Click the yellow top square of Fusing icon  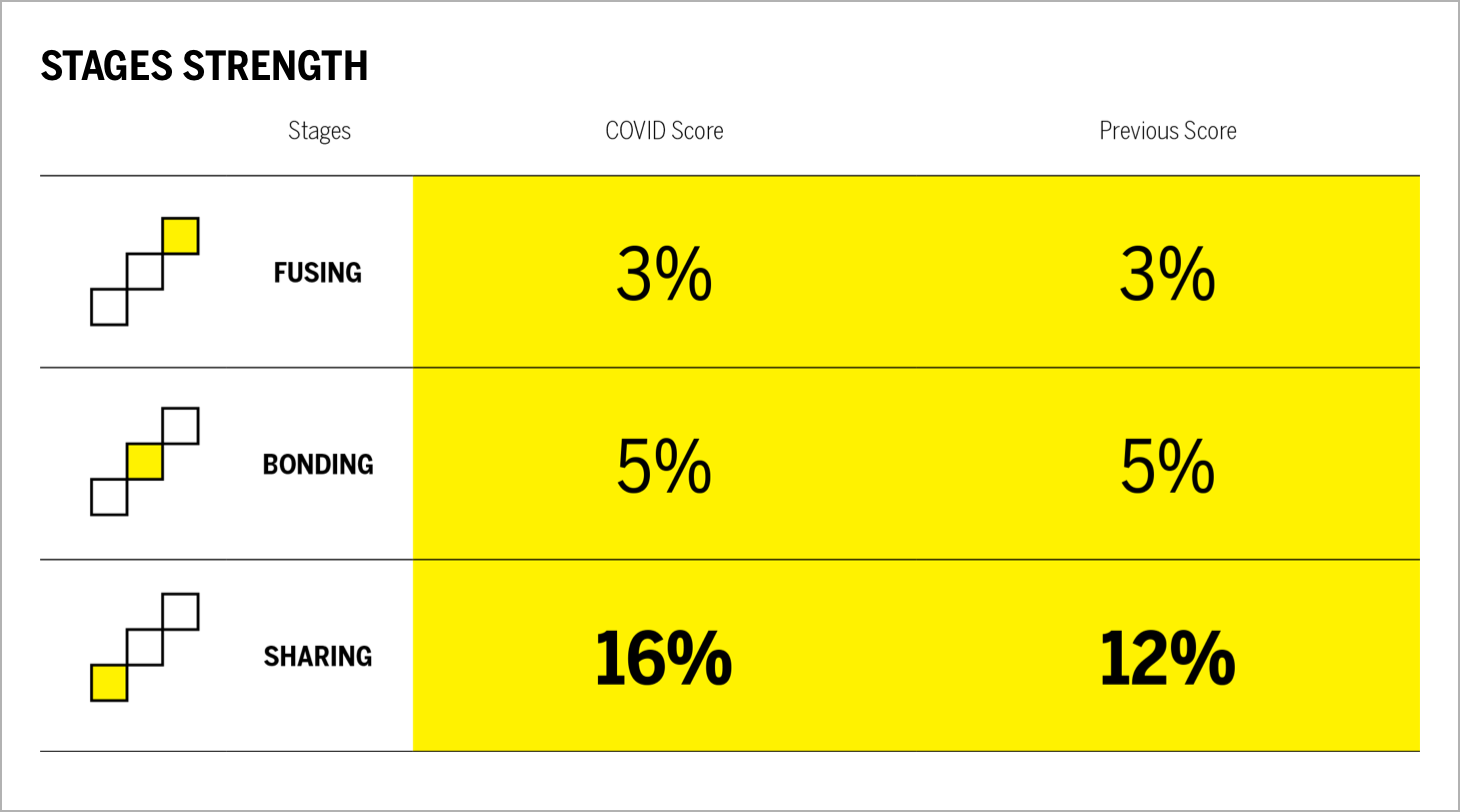tap(180, 236)
